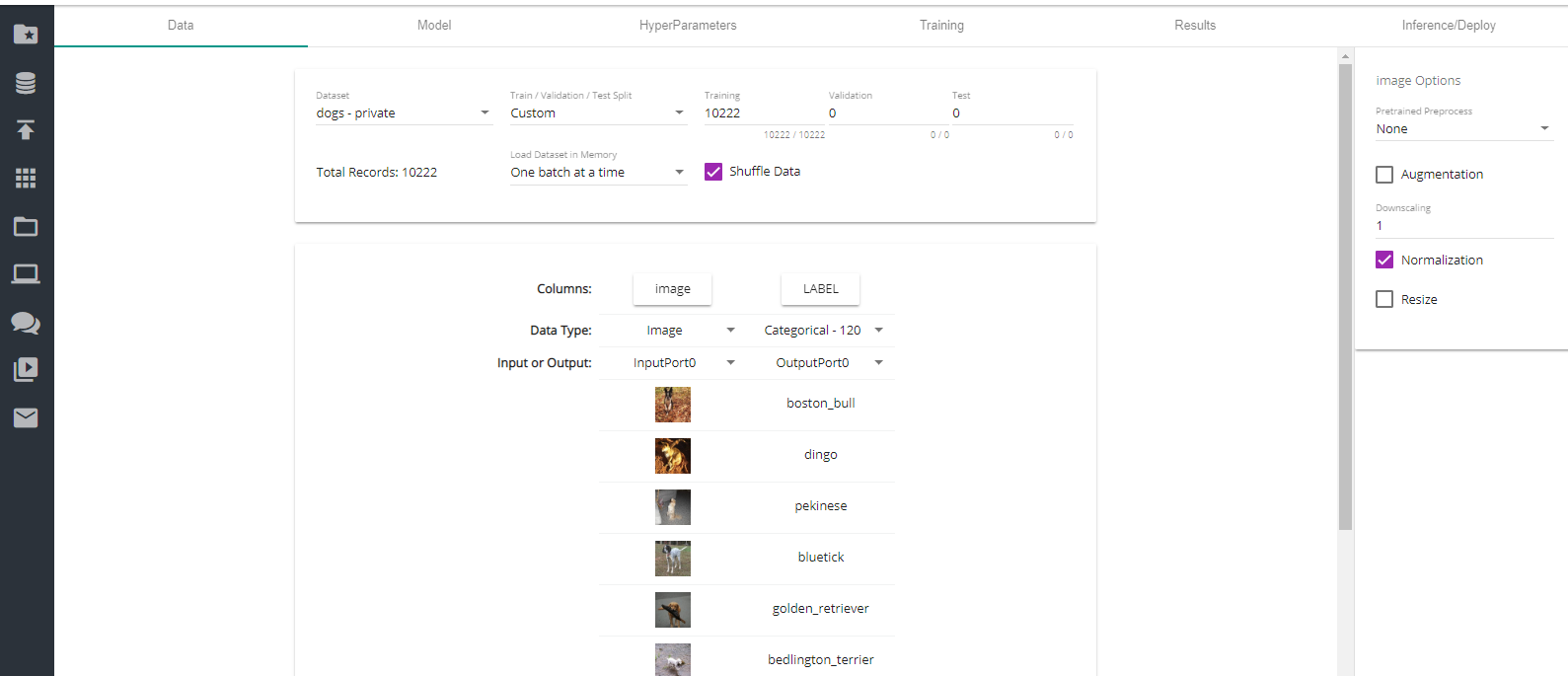Screen dimensions: 1568x676
Task: Switch to the HyperParameters tab
Action: pos(688,26)
